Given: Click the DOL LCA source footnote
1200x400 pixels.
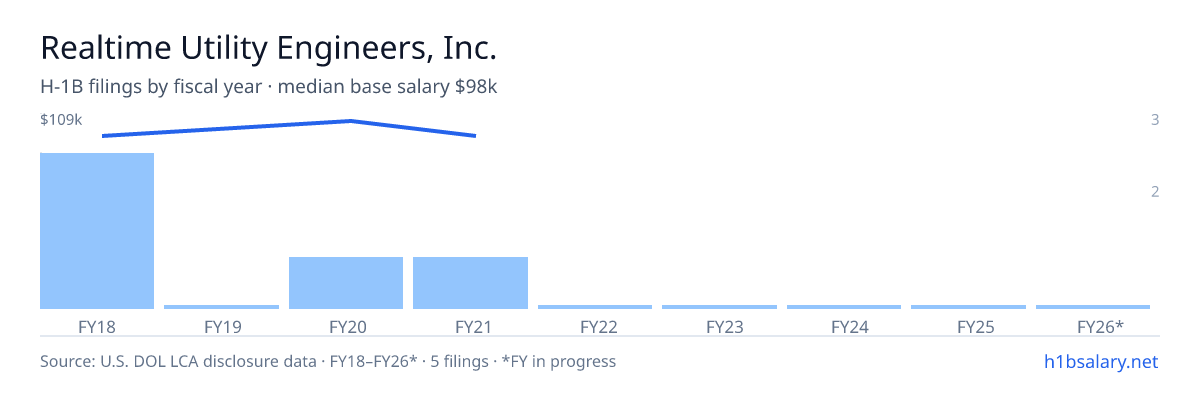Looking at the screenshot, I should click(x=328, y=361).
